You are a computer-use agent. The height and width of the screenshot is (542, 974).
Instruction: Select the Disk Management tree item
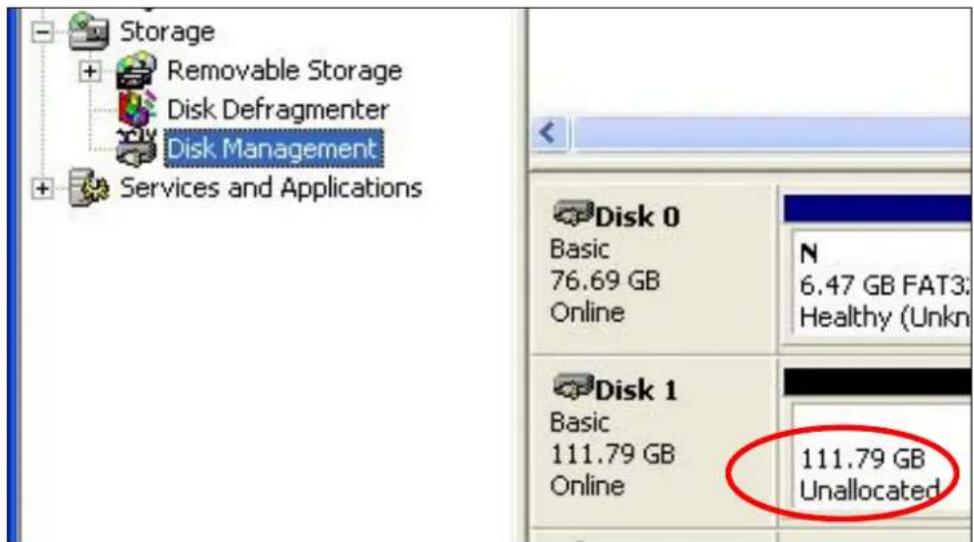(273, 148)
